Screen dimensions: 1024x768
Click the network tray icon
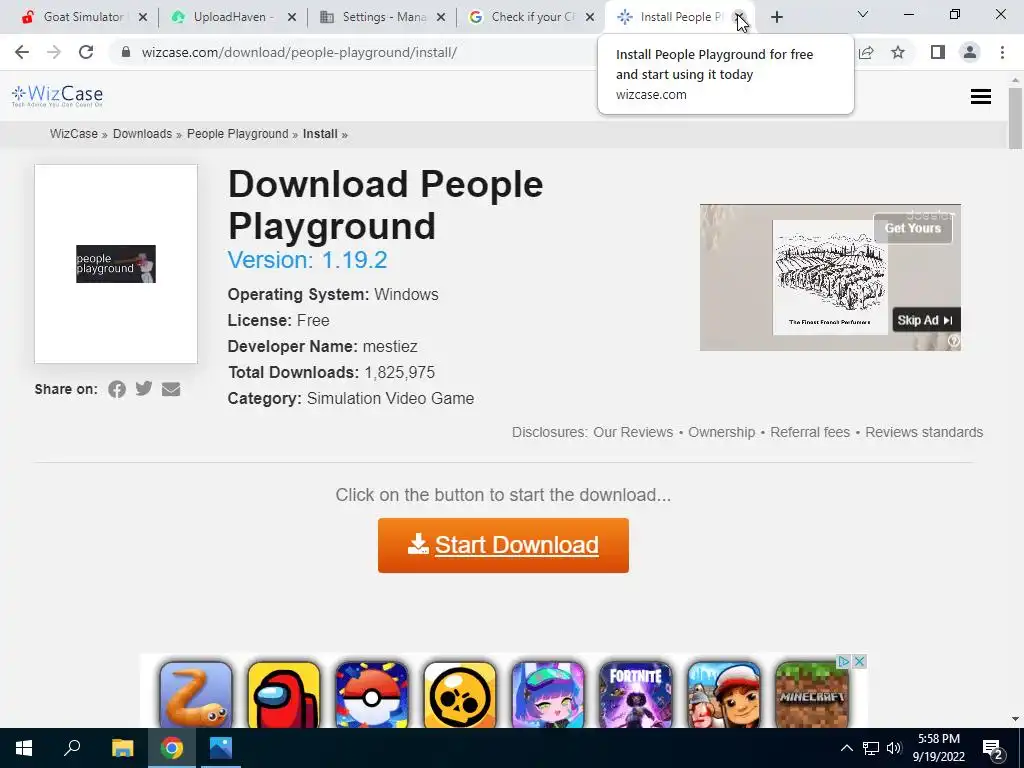(871, 748)
